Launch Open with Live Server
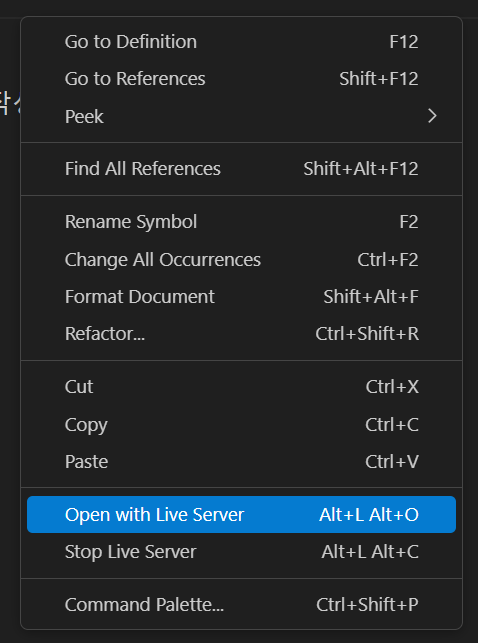 [x=241, y=515]
